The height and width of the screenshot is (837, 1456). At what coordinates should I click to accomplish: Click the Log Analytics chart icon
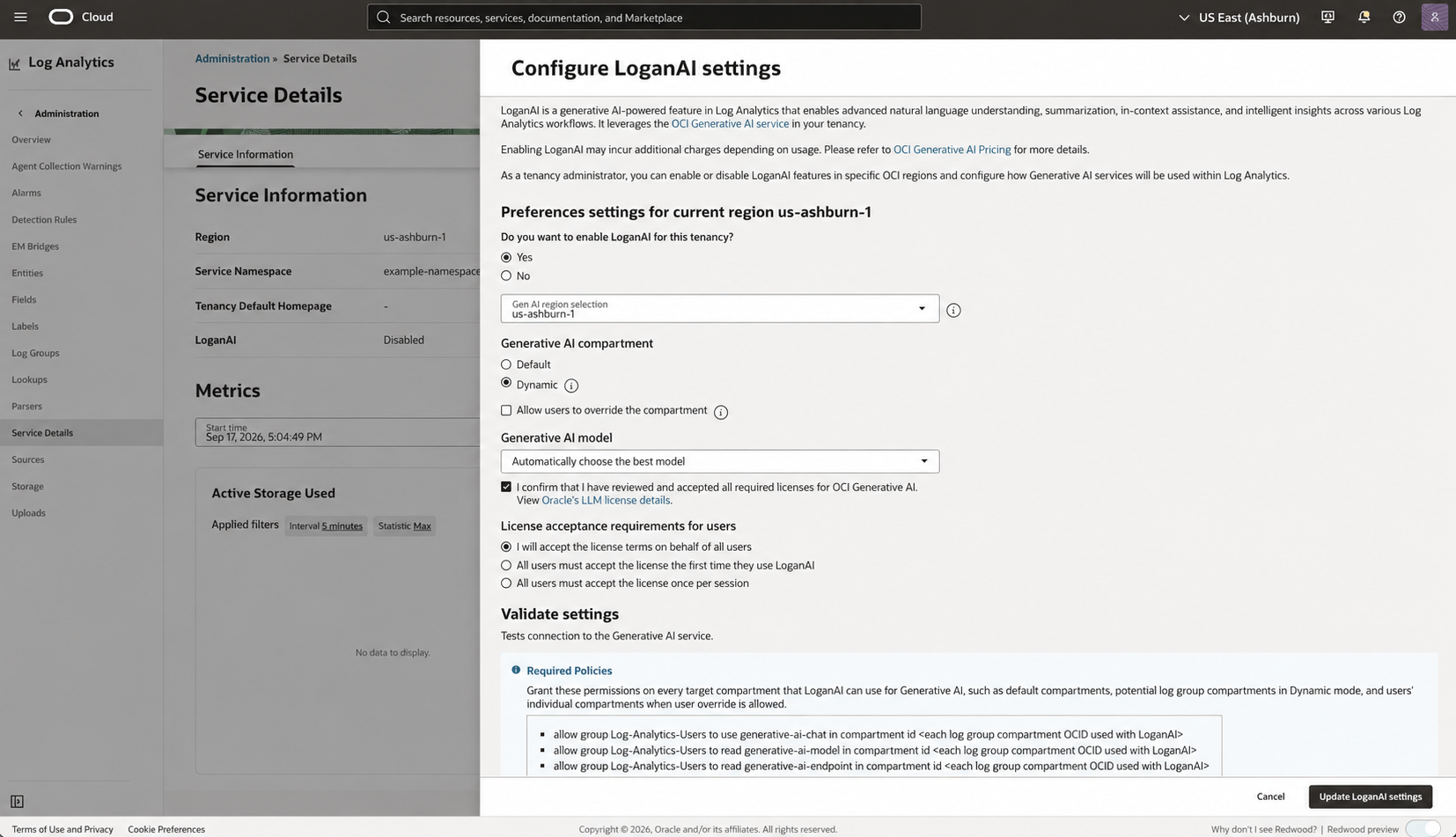14,63
